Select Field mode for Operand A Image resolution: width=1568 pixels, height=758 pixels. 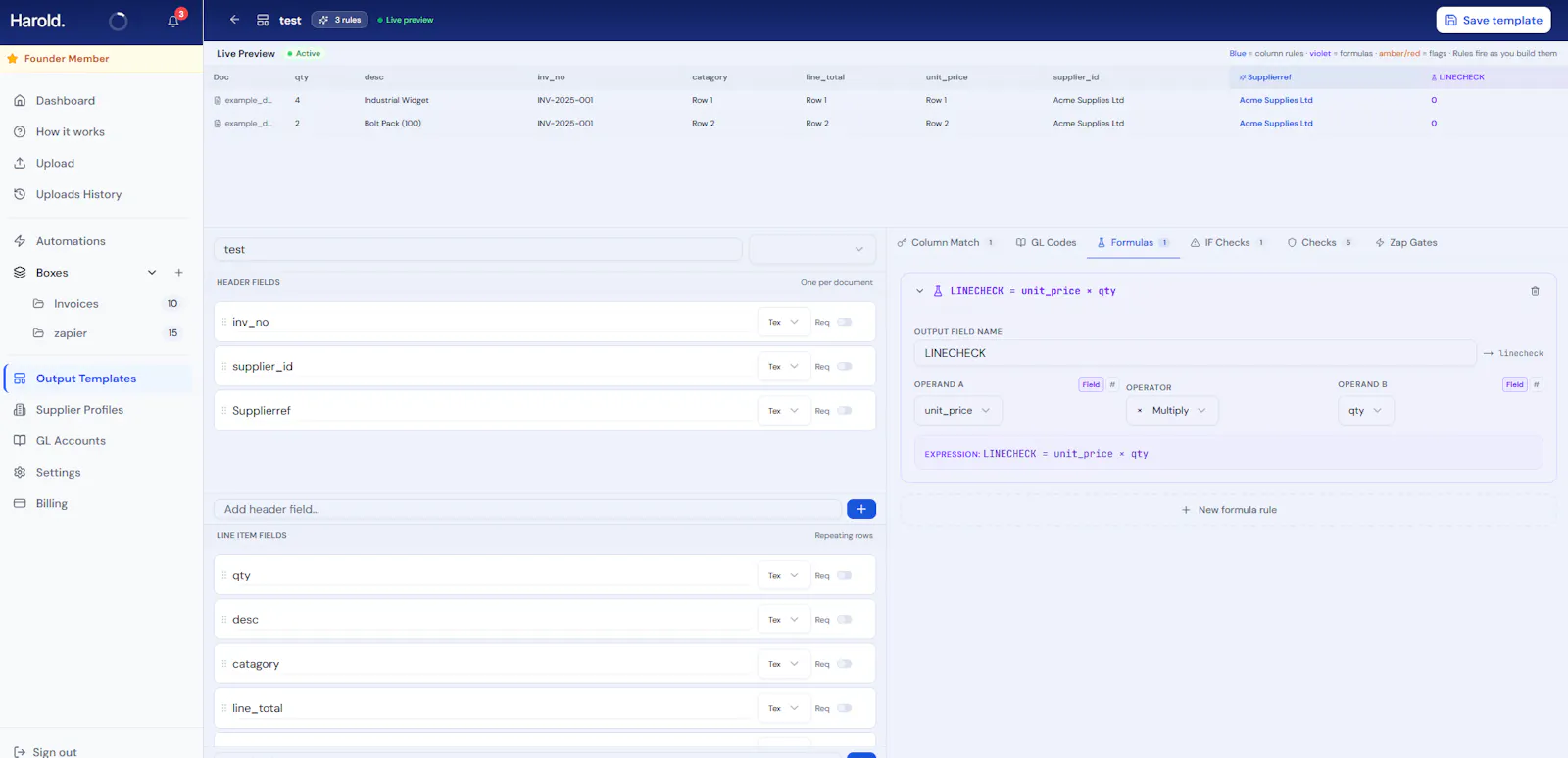[x=1091, y=384]
